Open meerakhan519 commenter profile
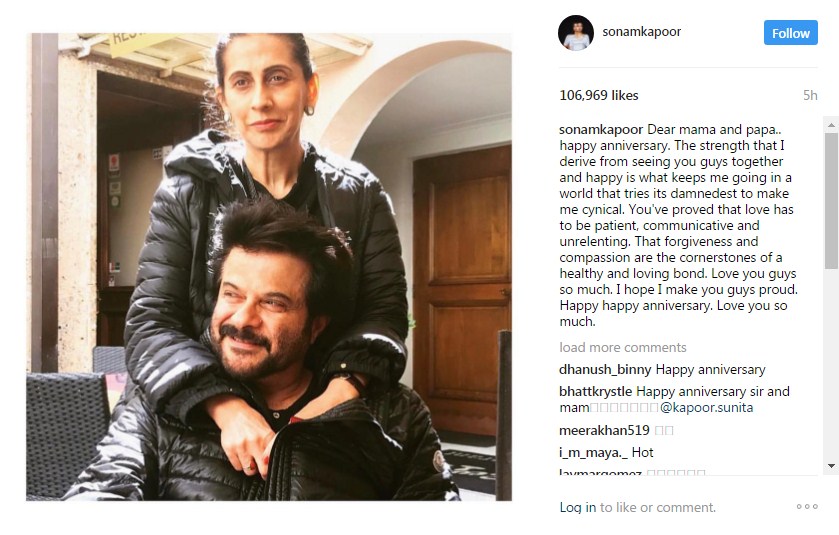 click(604, 430)
